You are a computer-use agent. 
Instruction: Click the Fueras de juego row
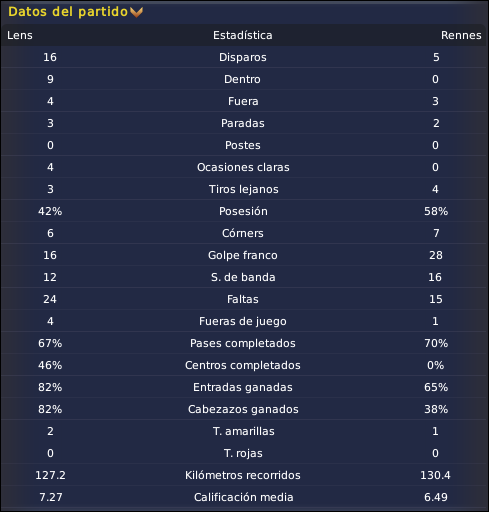(x=244, y=321)
